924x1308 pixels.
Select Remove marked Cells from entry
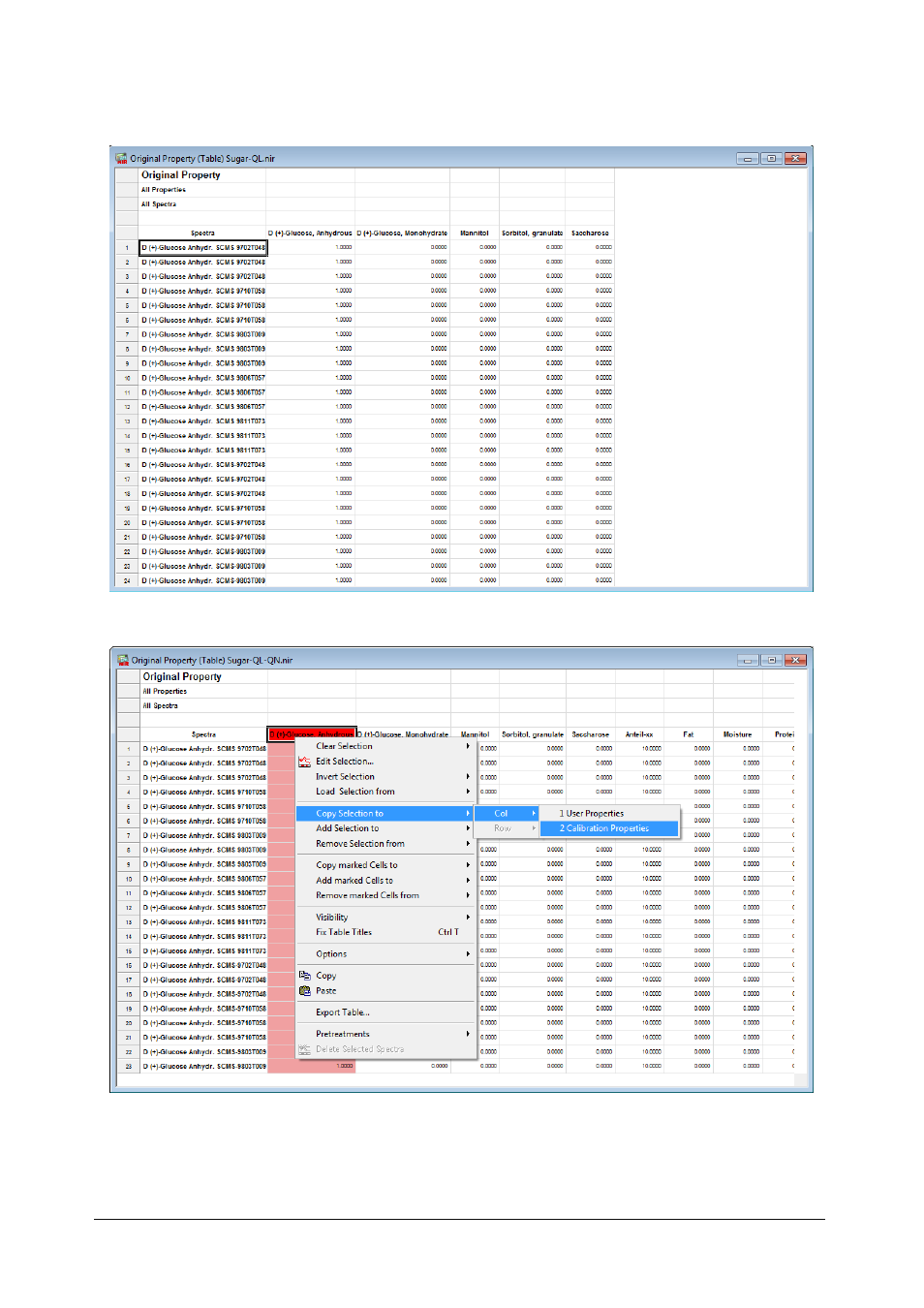point(386,895)
